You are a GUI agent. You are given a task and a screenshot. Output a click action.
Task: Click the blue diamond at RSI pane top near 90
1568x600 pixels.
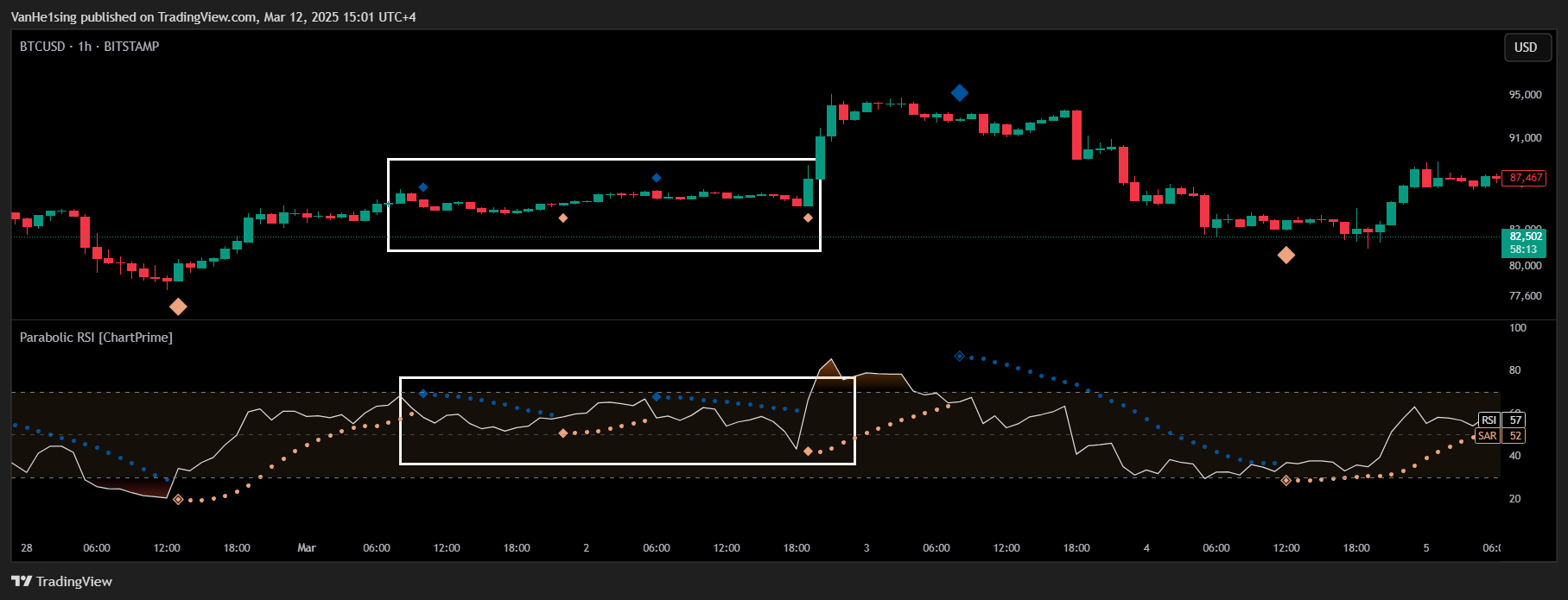959,356
